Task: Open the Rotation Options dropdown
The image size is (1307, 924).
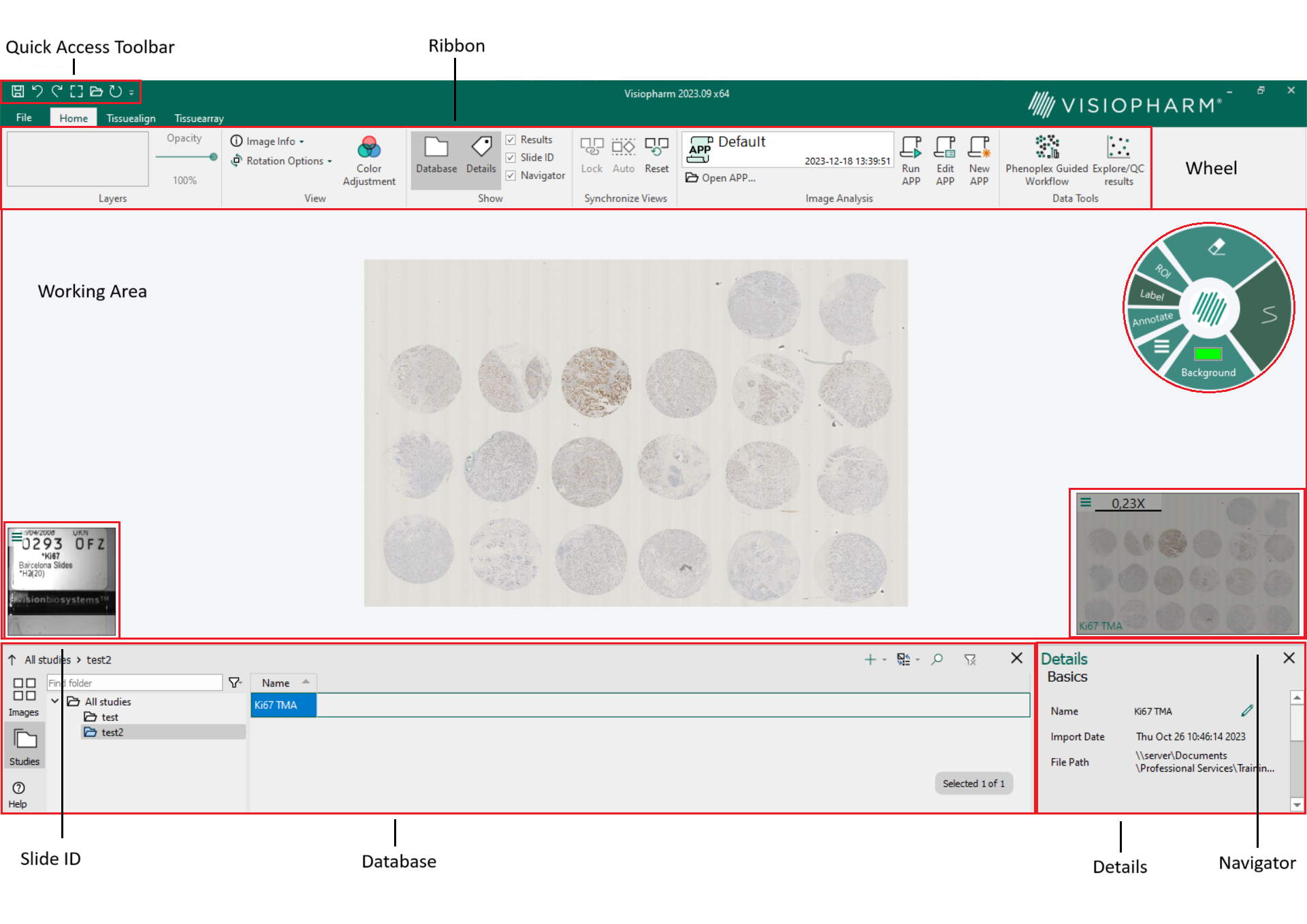Action: pyautogui.click(x=281, y=161)
